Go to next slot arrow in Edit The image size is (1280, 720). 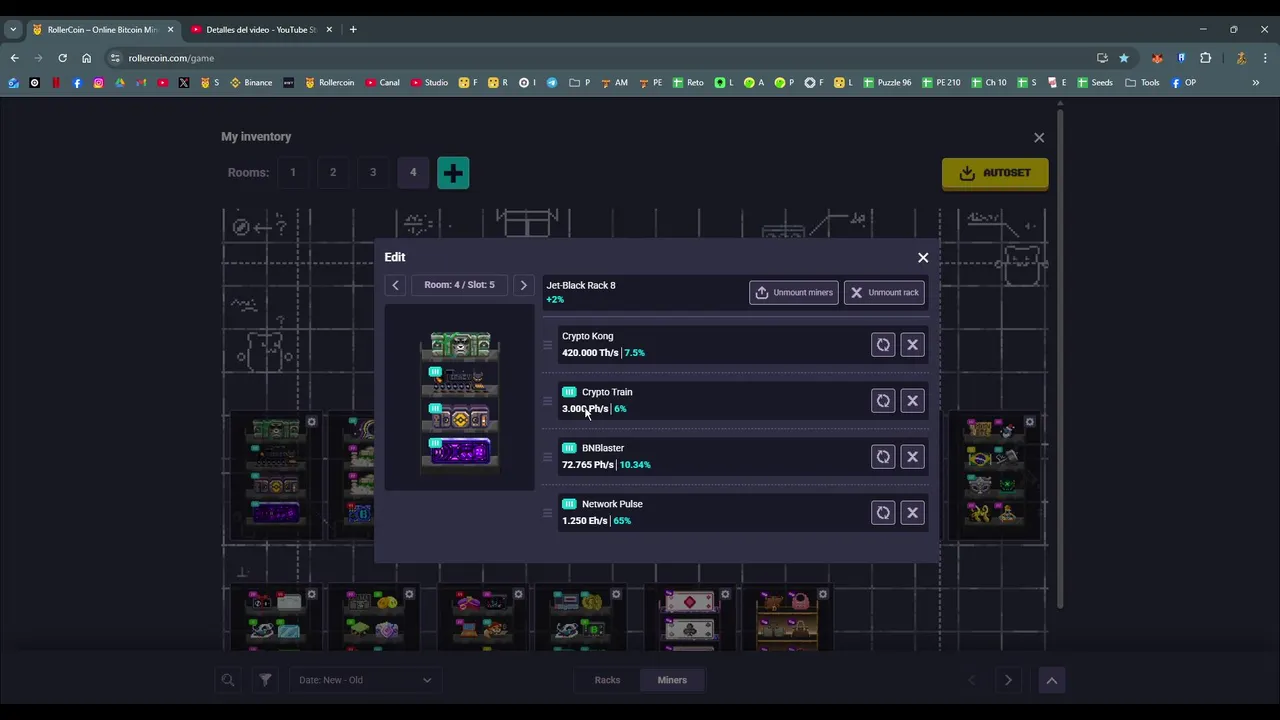tap(523, 285)
